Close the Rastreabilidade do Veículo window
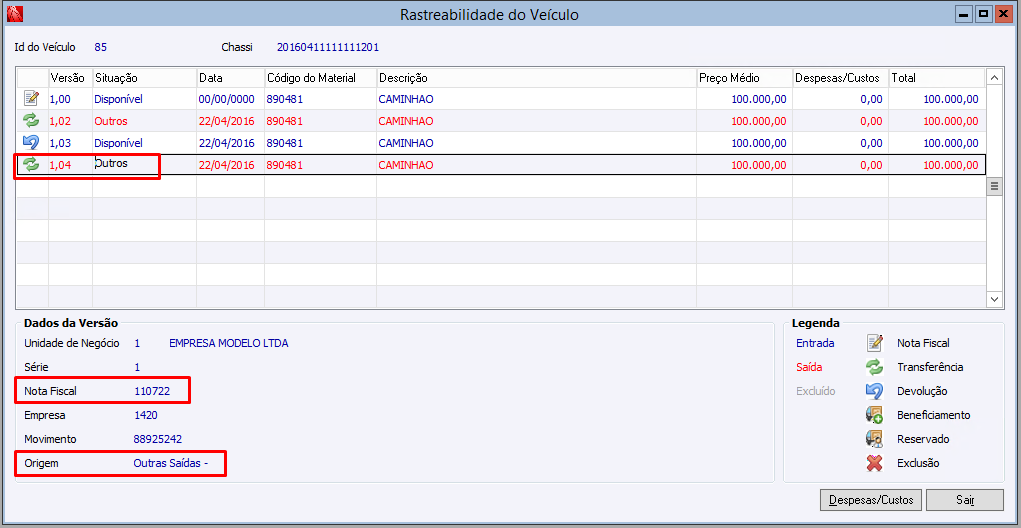The height and width of the screenshot is (528, 1021). point(1002,14)
